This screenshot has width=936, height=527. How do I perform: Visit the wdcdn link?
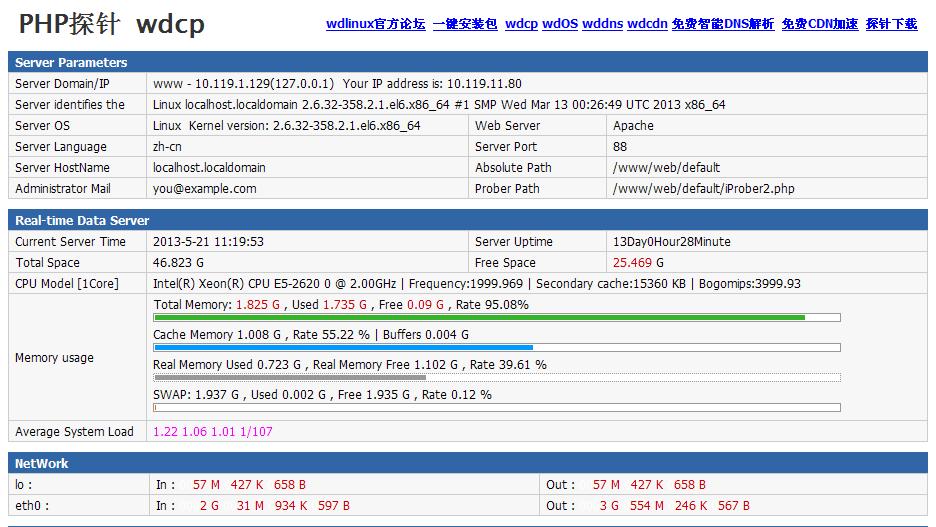point(647,24)
